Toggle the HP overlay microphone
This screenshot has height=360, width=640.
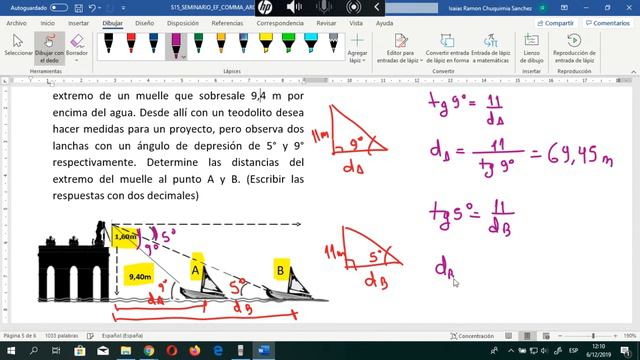pyautogui.click(x=324, y=7)
